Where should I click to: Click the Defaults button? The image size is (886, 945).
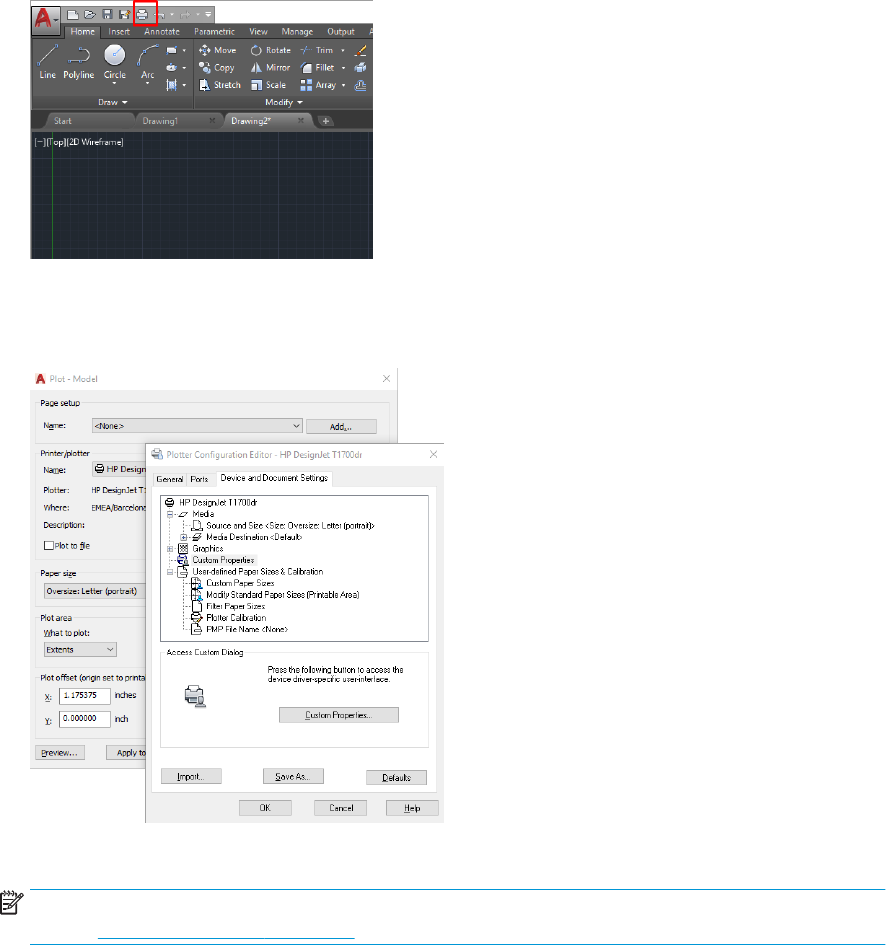(x=396, y=777)
